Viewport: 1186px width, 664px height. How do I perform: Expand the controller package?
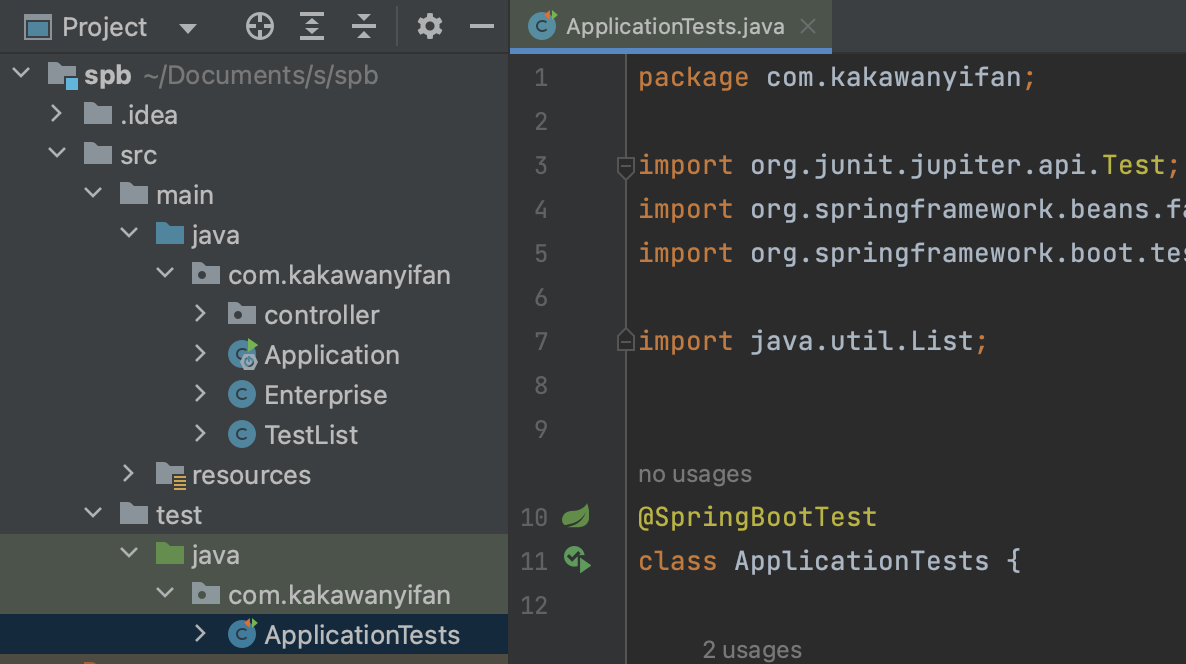[200, 315]
